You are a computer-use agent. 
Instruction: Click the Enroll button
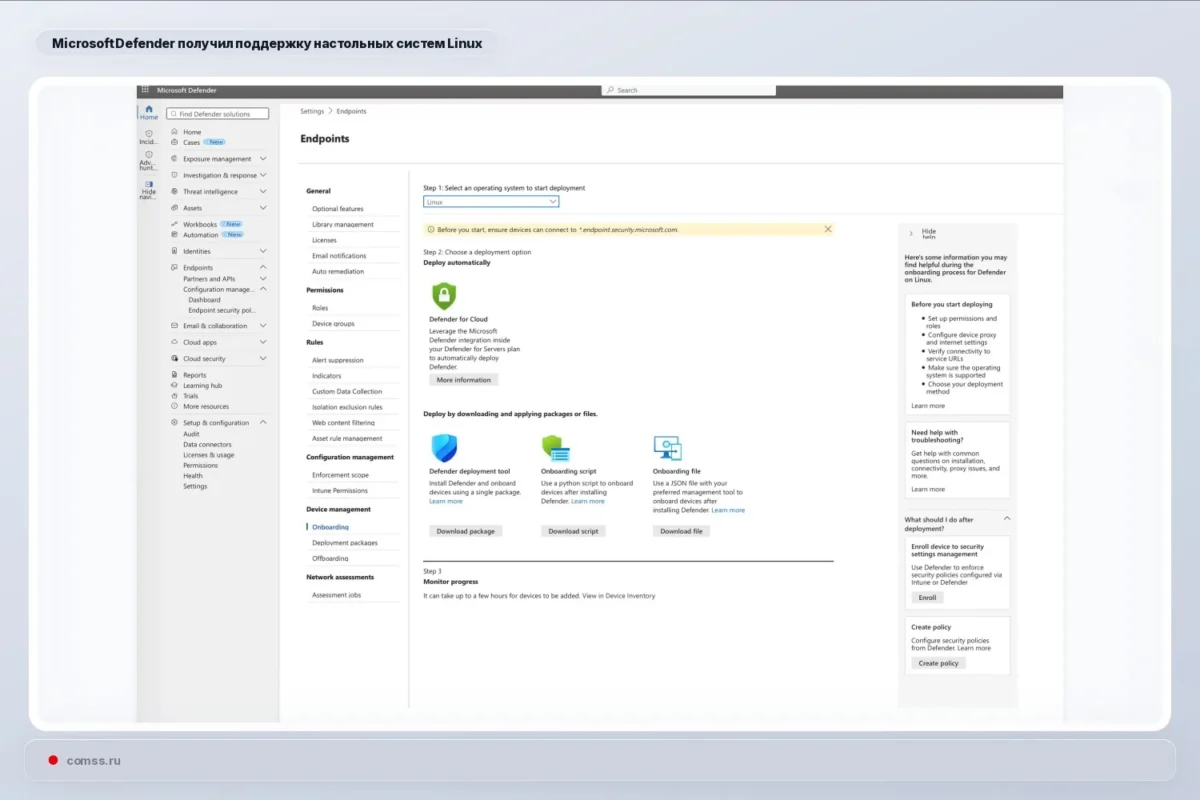pos(927,598)
